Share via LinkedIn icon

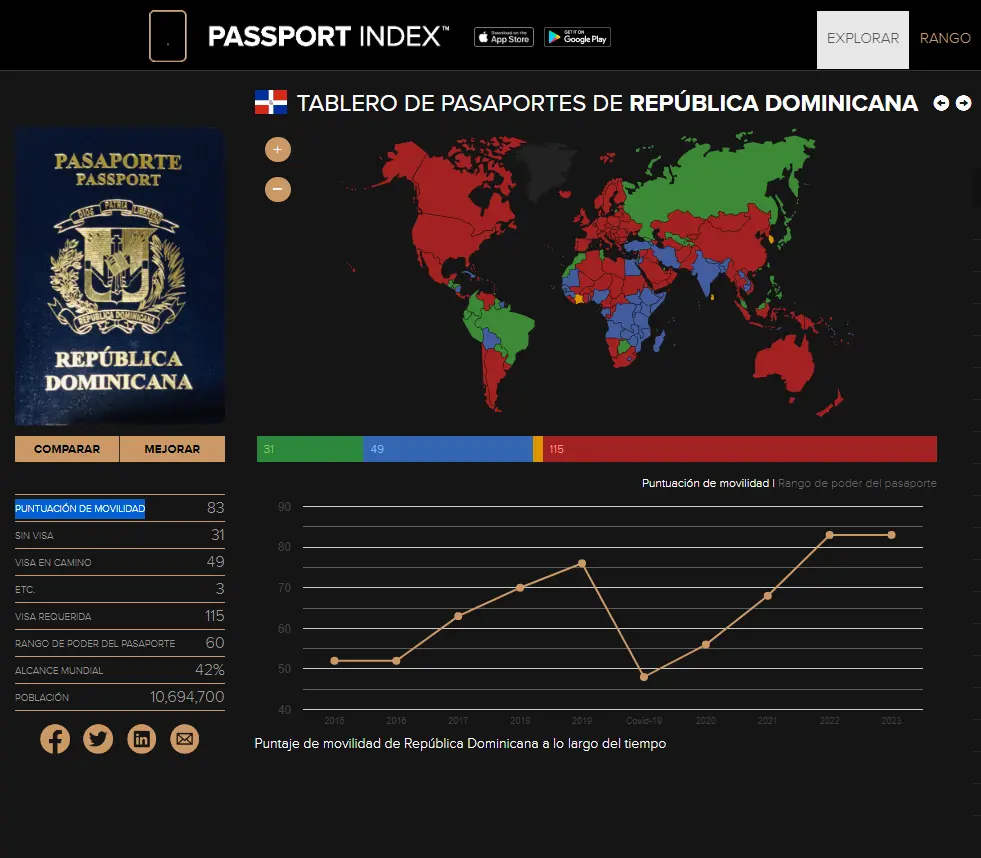141,739
